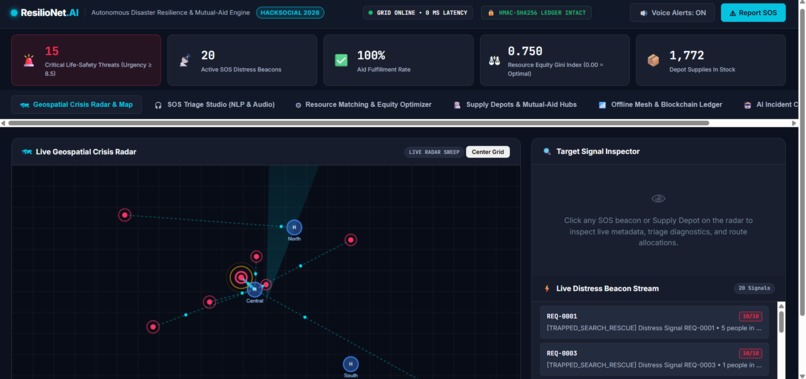Screen dimensions: 806x379
Task: Switch to the AI Incident tab
Action: coord(771,105)
